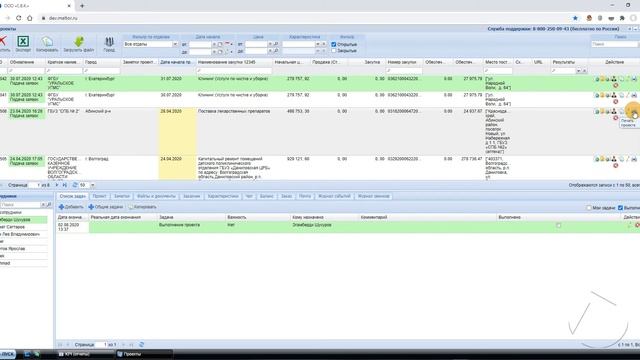Open the Характеристики tab

click(x=222, y=196)
